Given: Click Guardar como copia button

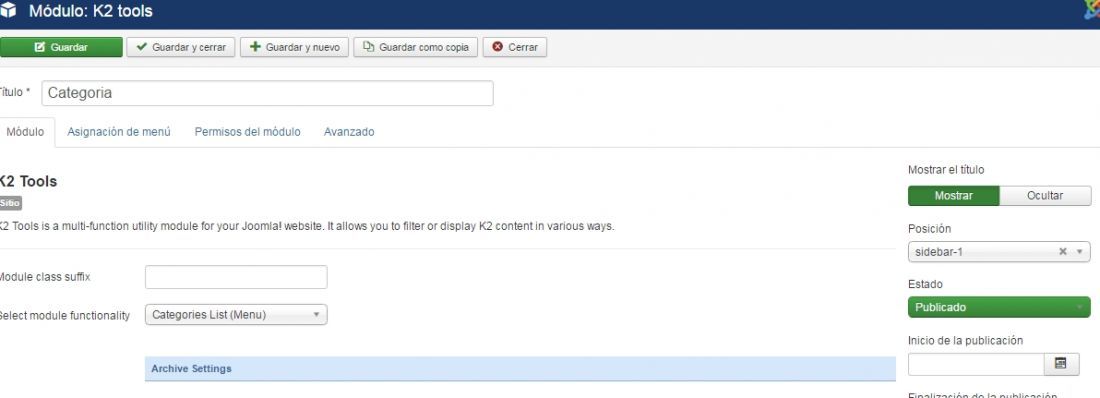Looking at the screenshot, I should [415, 47].
